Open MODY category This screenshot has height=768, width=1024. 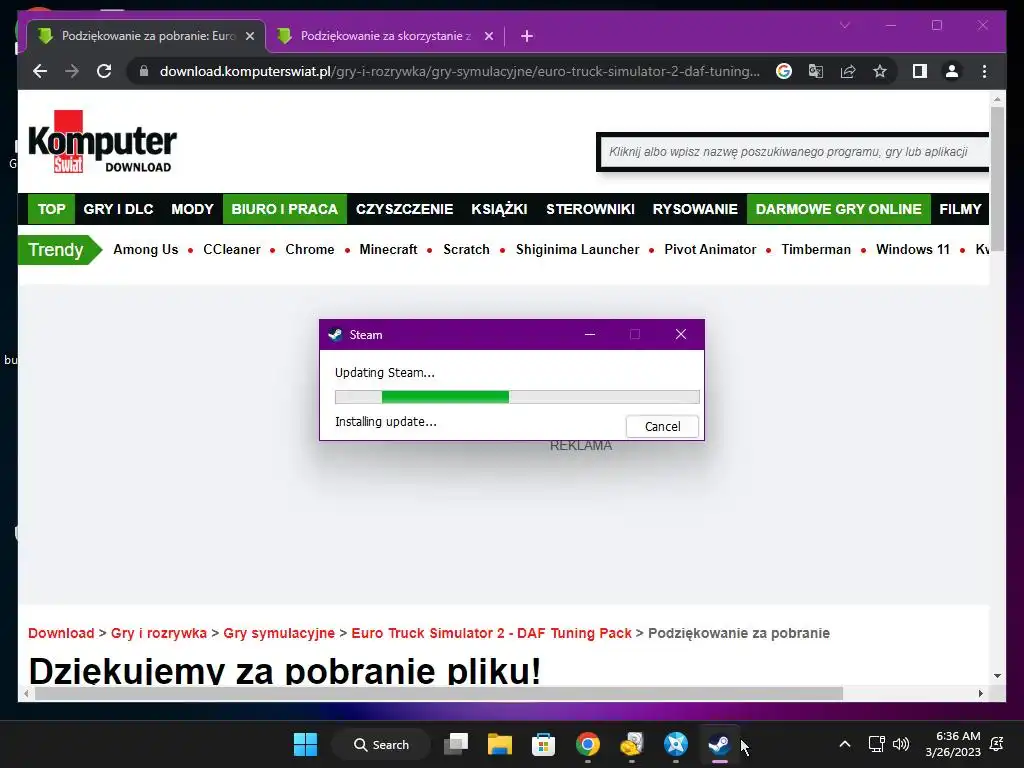click(192, 209)
